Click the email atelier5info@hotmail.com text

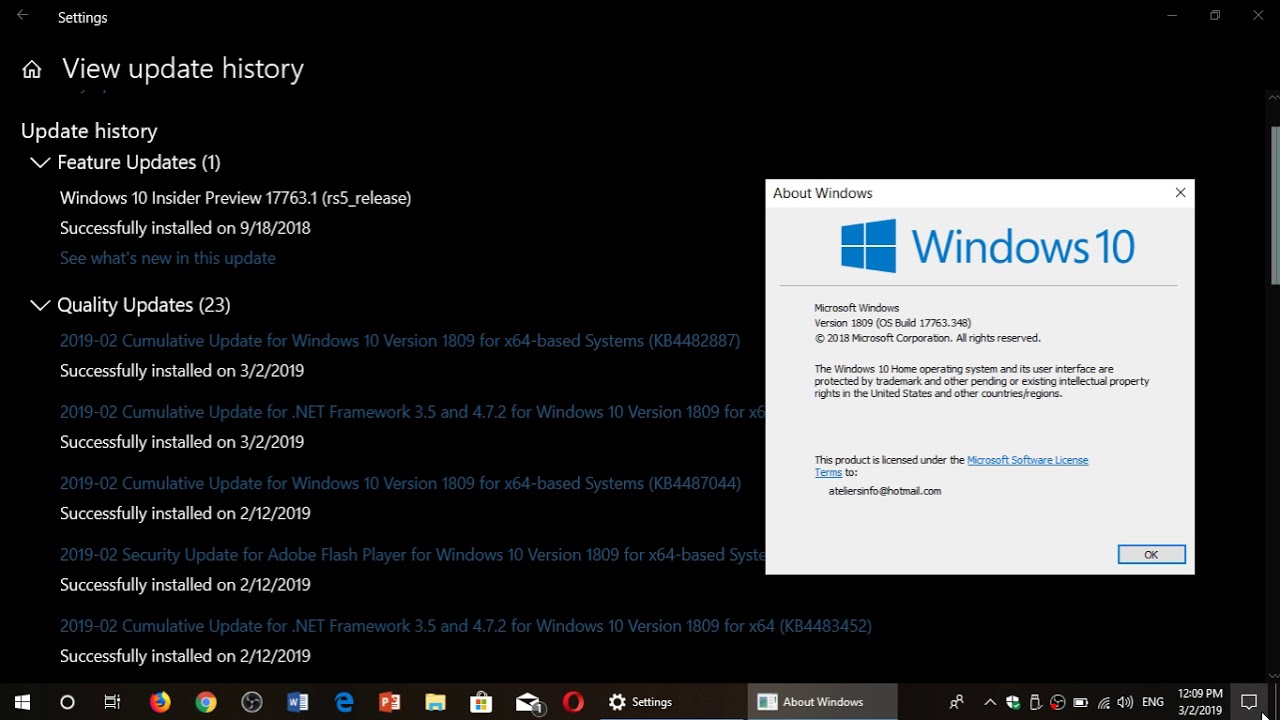tap(884, 491)
